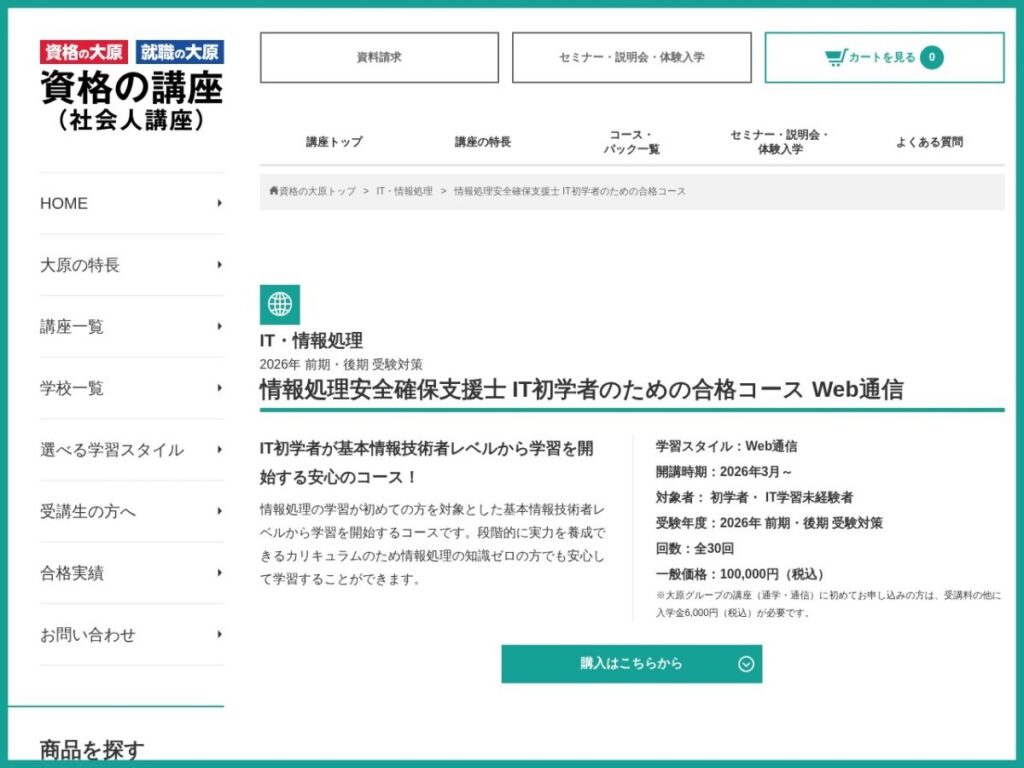Expand arrow beside 大原の特長
1024x768 pixels.
click(x=219, y=264)
